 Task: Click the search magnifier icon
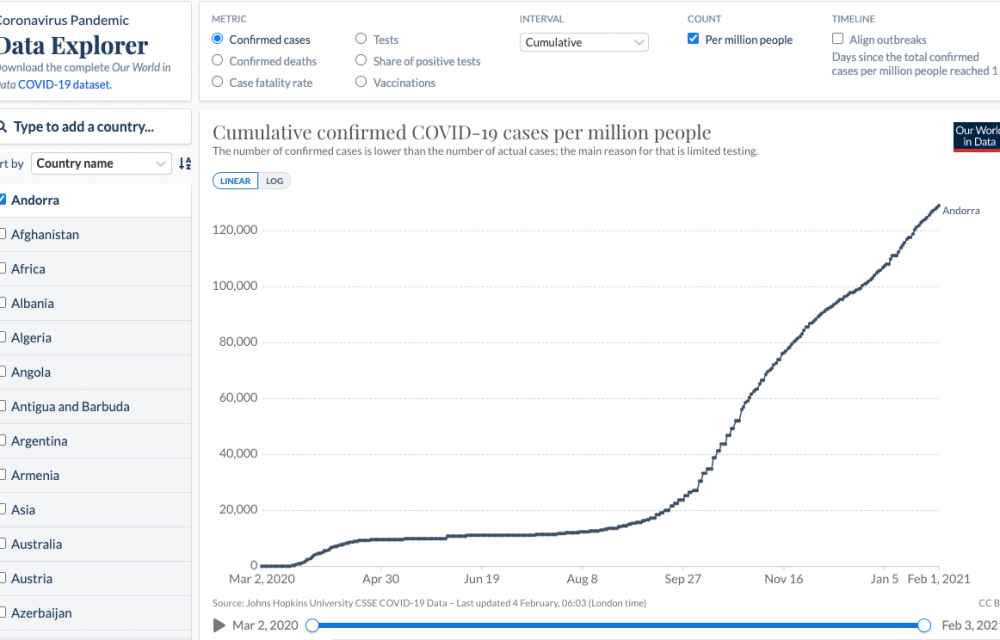(x=4, y=127)
